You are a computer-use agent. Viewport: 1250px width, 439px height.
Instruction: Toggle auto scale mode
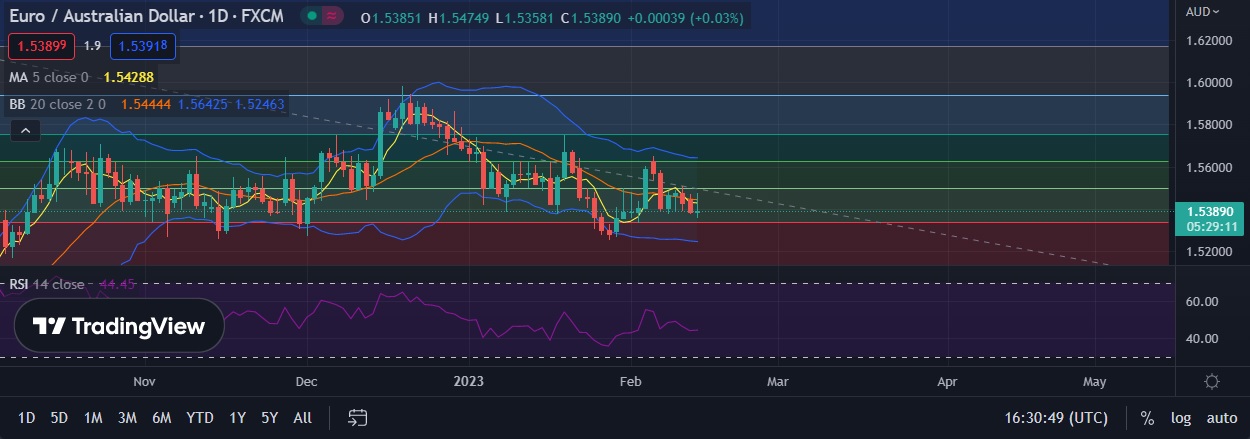coord(1221,418)
